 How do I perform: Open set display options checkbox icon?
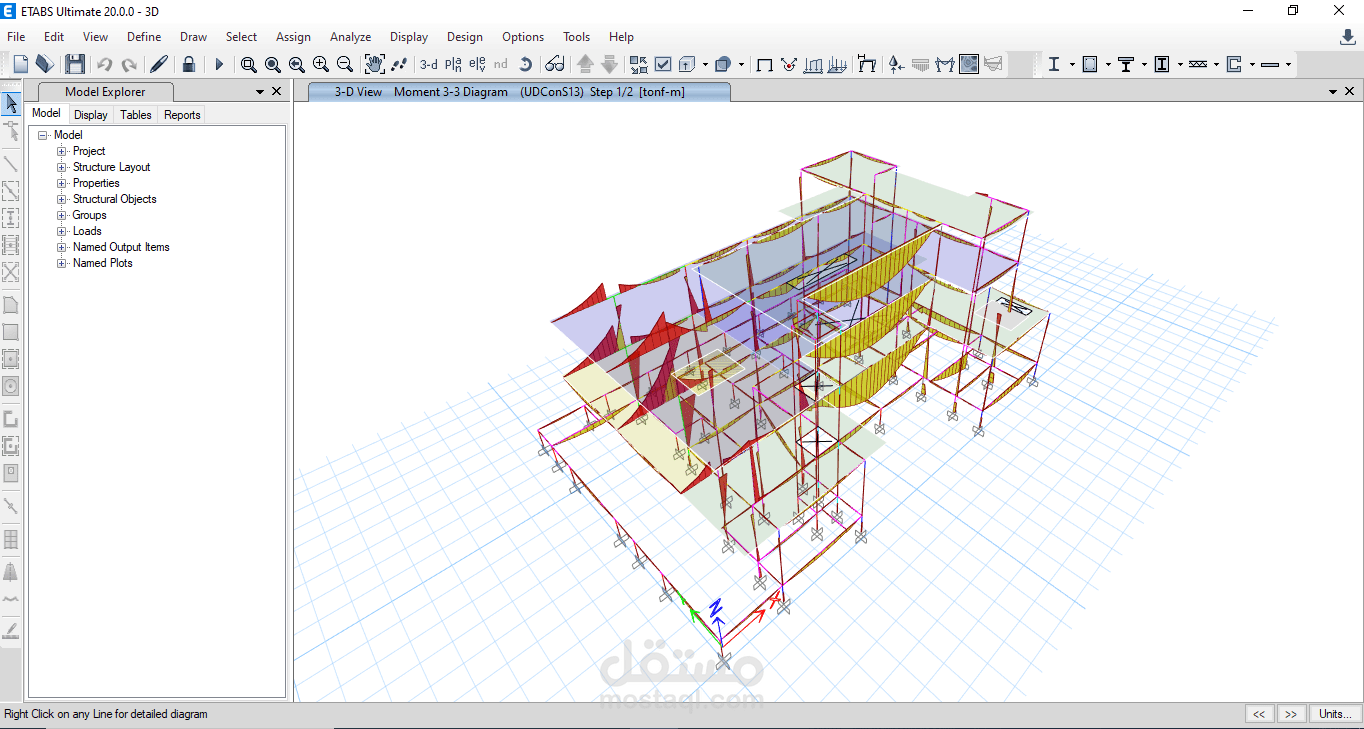(x=663, y=64)
